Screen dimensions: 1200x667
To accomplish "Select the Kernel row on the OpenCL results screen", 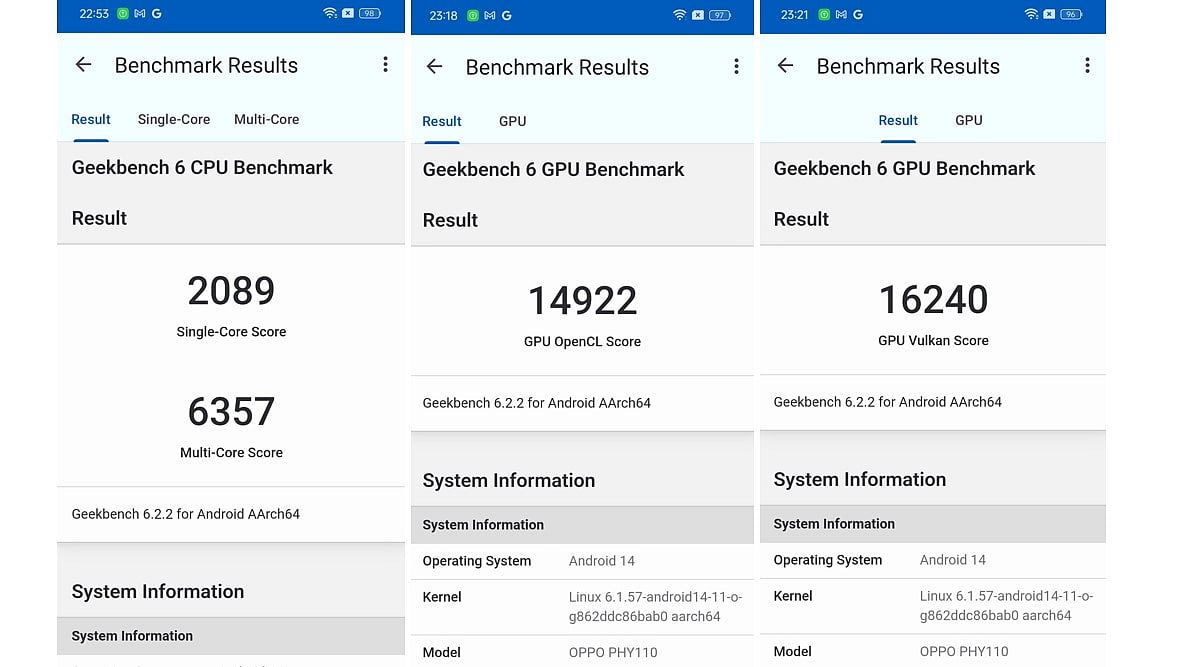I will coord(582,606).
